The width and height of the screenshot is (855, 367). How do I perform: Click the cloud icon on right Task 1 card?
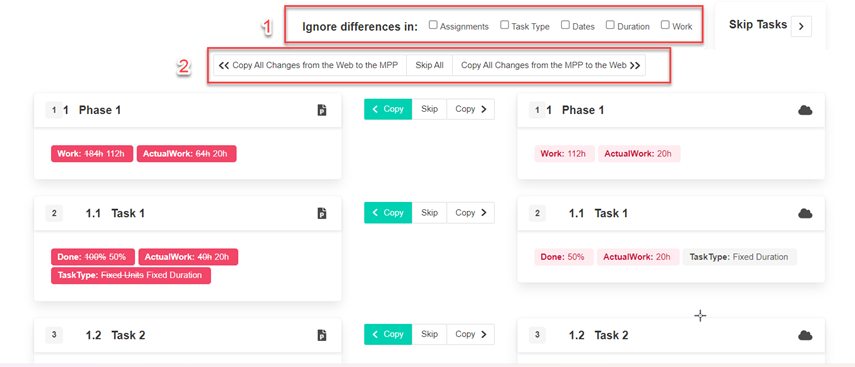pos(805,214)
